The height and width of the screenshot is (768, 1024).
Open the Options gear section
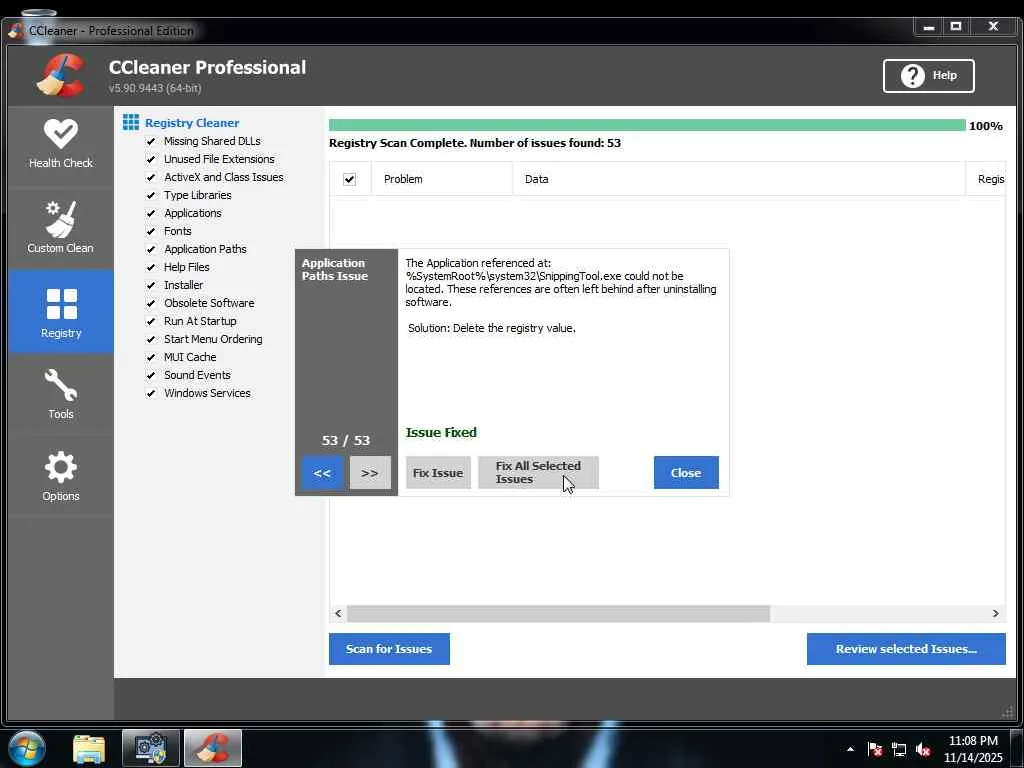coord(61,476)
